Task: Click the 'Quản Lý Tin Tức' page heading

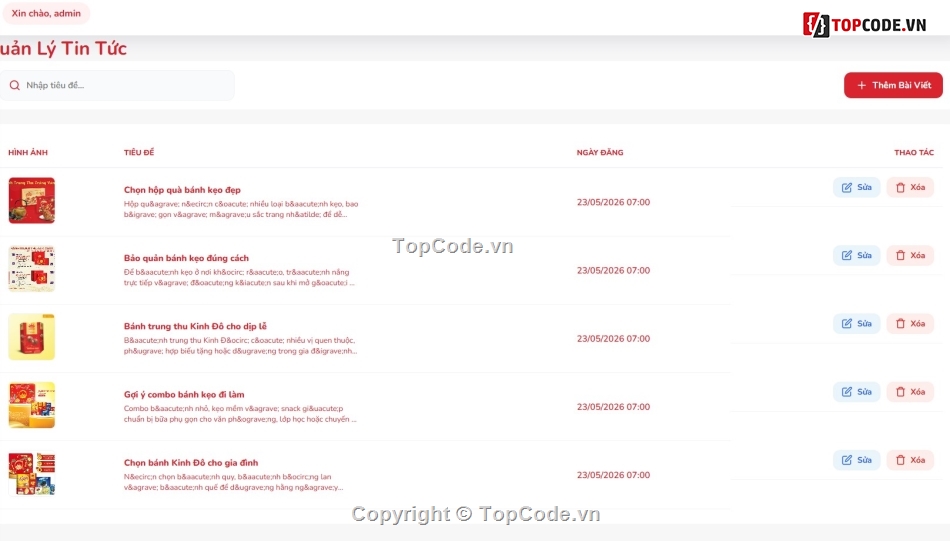Action: pyautogui.click(x=63, y=48)
